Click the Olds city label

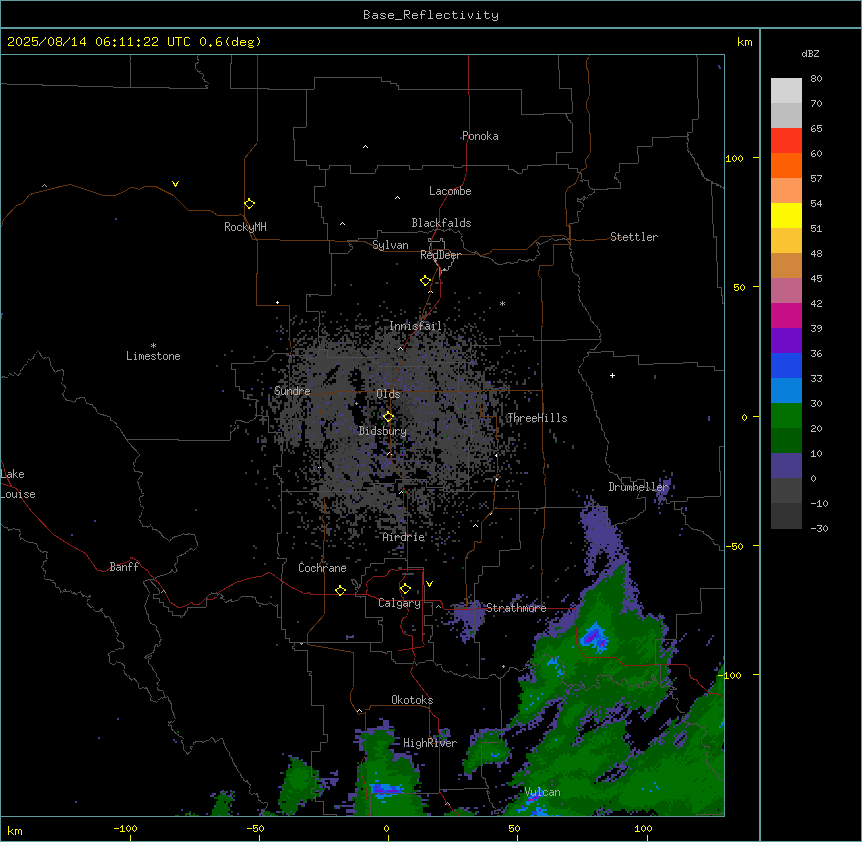388,394
